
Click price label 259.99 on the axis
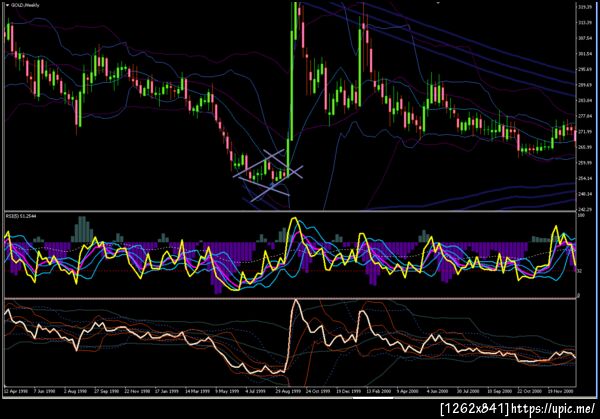pyautogui.click(x=584, y=163)
